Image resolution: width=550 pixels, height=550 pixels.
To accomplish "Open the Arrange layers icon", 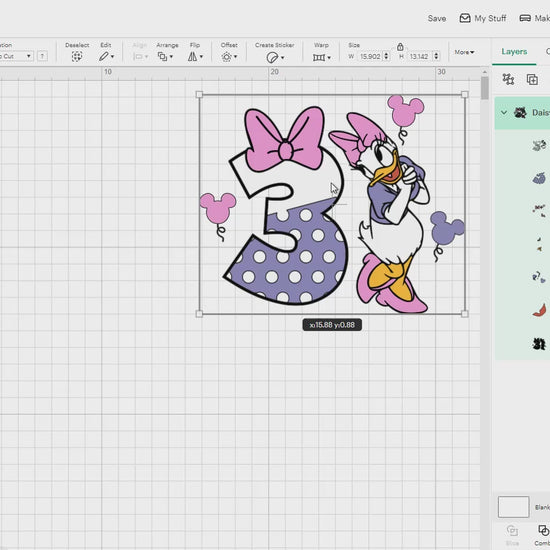I will click(162, 56).
